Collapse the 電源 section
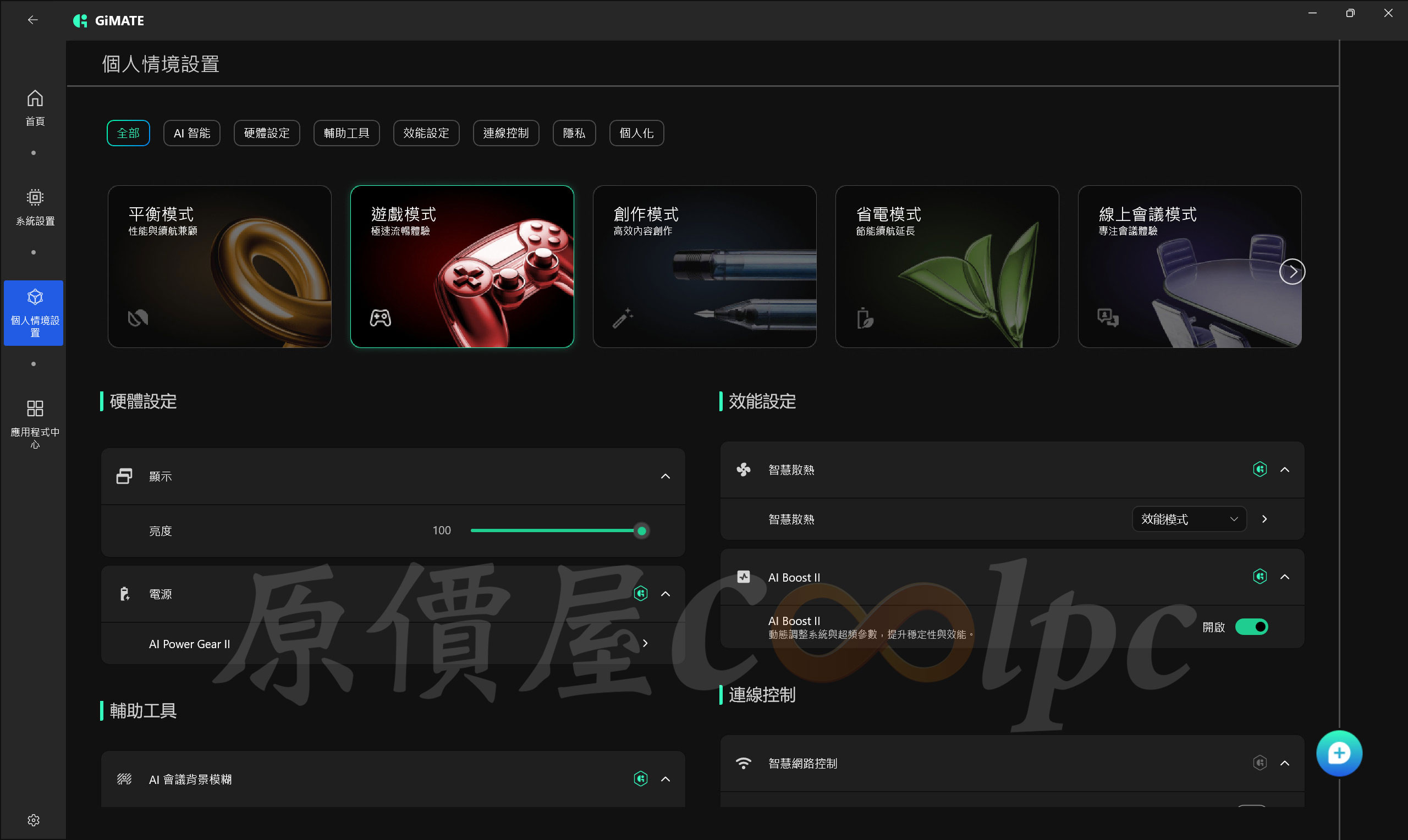This screenshot has width=1408, height=840. 665,594
